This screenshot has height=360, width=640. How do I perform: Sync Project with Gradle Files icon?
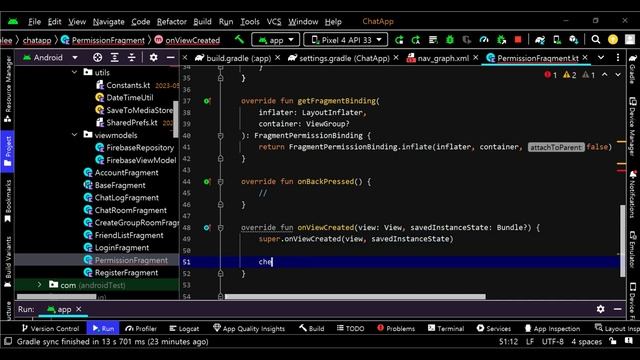(540, 40)
